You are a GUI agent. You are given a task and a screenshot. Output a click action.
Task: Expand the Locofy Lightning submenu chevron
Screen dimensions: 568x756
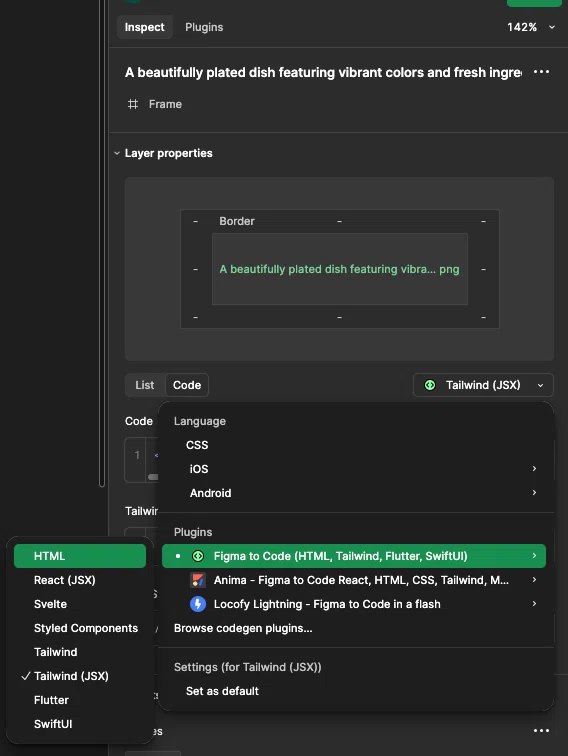(534, 603)
